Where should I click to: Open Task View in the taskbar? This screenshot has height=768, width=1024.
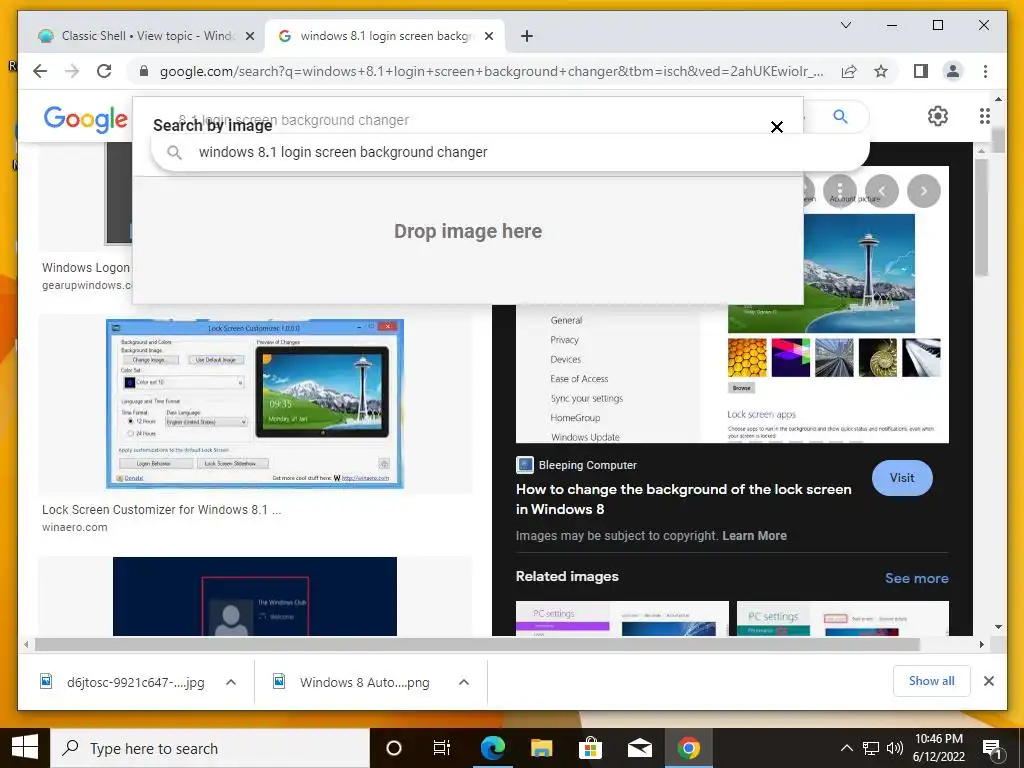(442, 748)
